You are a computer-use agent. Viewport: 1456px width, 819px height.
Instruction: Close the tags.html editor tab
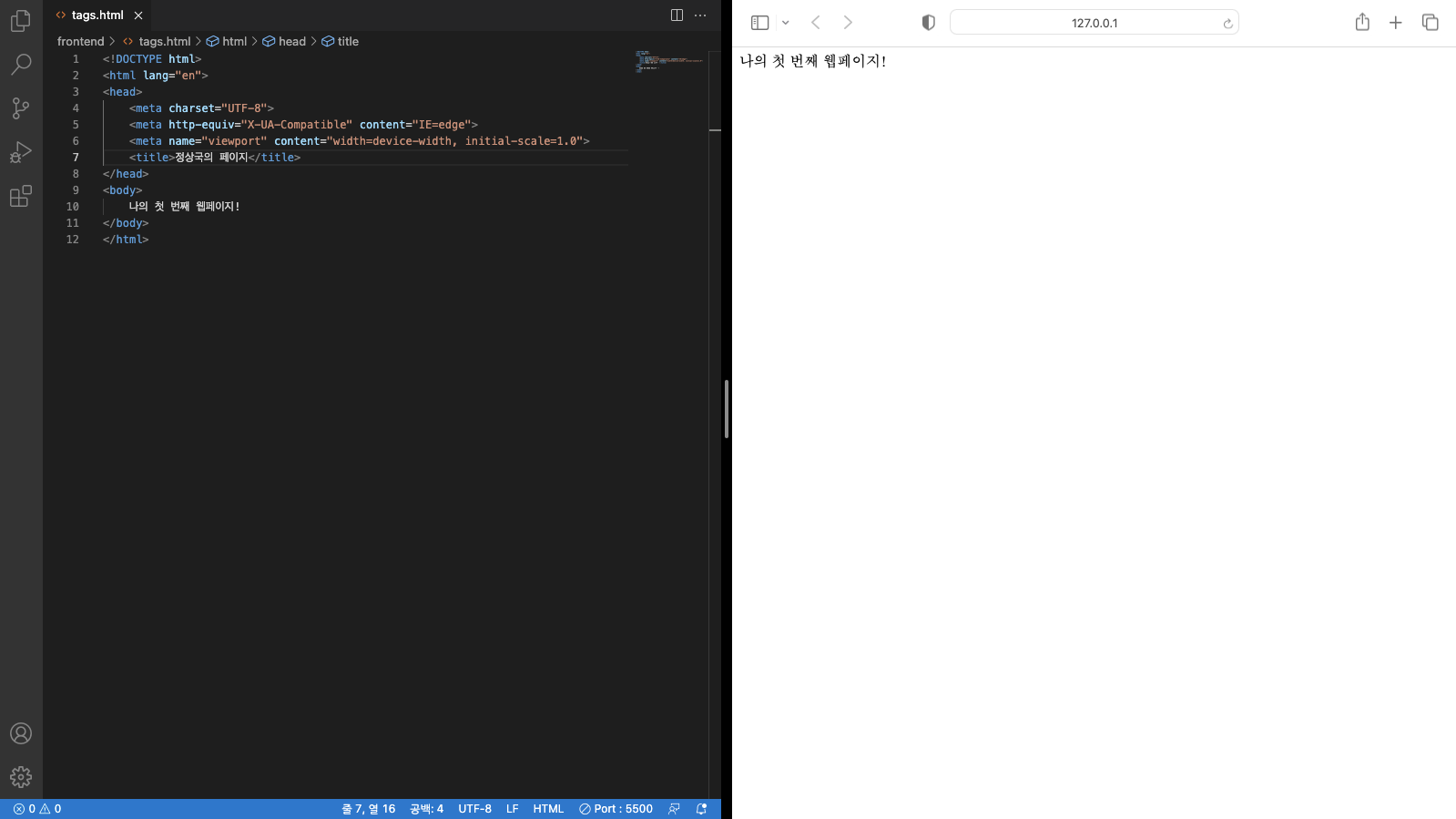(x=138, y=15)
